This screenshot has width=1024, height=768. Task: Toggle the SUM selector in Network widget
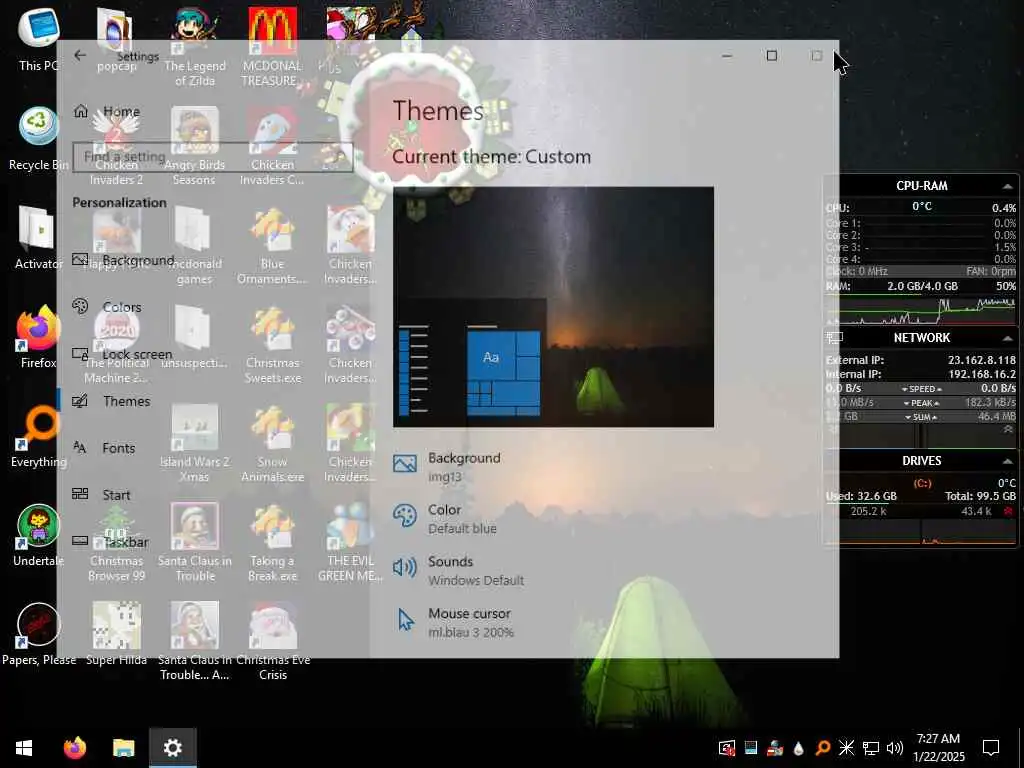click(x=921, y=417)
